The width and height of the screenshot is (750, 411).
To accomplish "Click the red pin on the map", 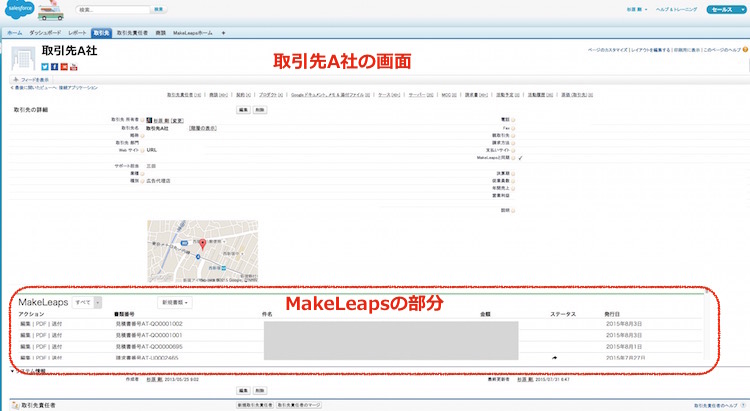I will tap(203, 244).
